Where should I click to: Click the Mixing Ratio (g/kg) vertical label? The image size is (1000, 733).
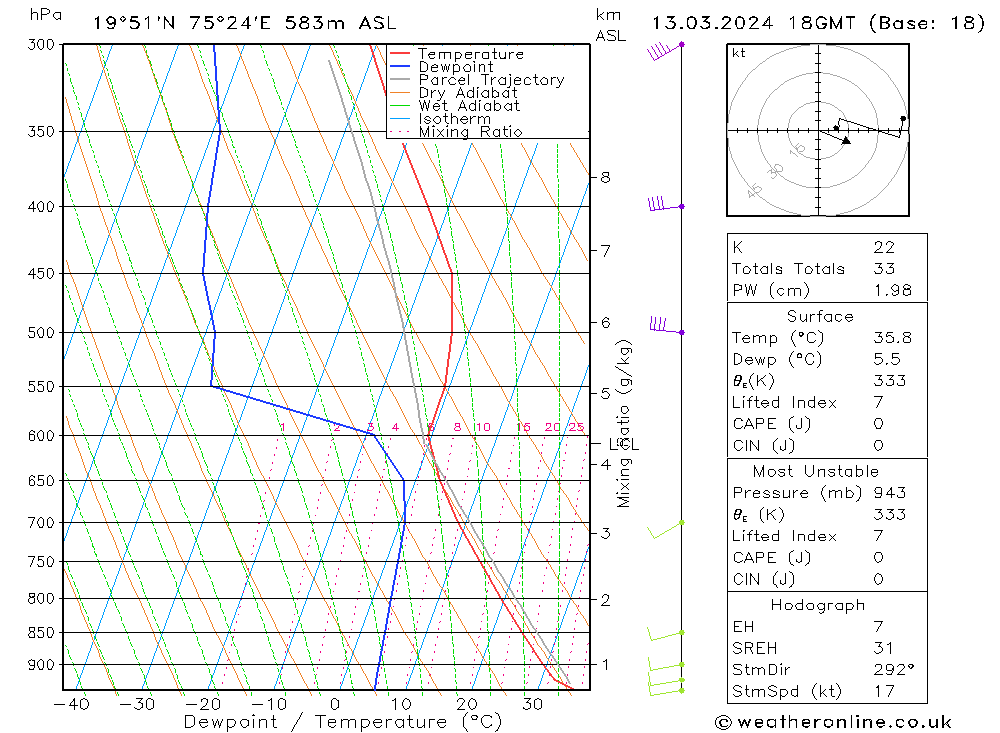point(623,424)
